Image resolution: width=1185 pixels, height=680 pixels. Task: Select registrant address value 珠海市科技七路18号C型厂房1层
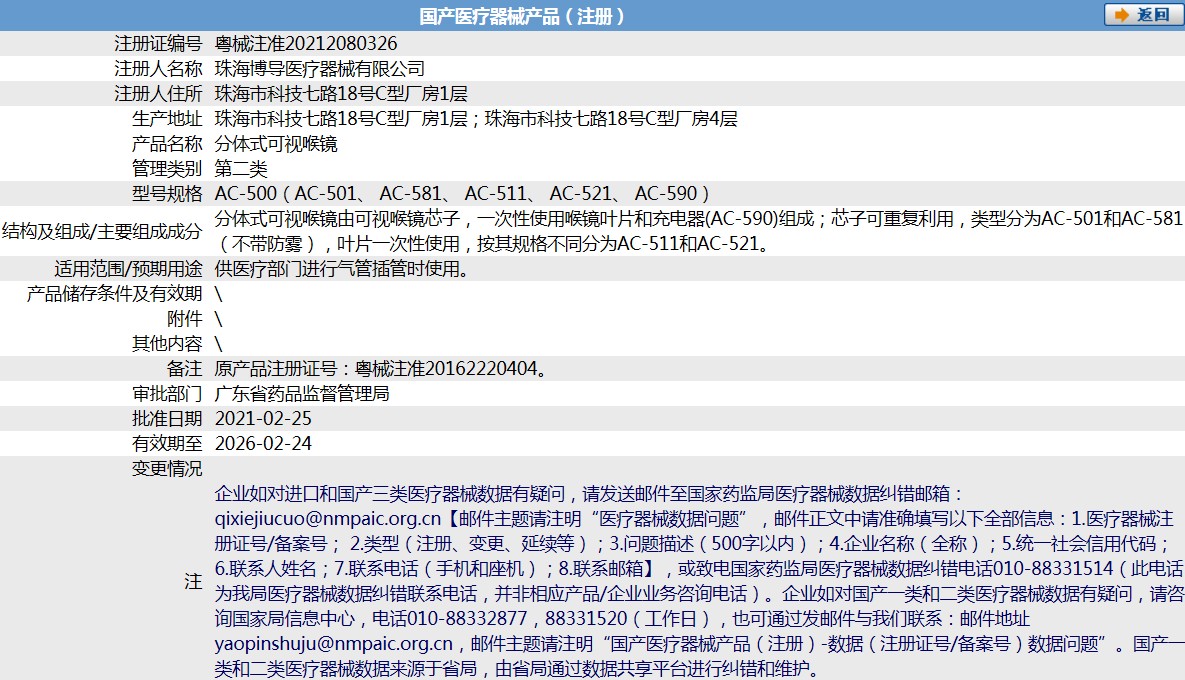(x=341, y=94)
